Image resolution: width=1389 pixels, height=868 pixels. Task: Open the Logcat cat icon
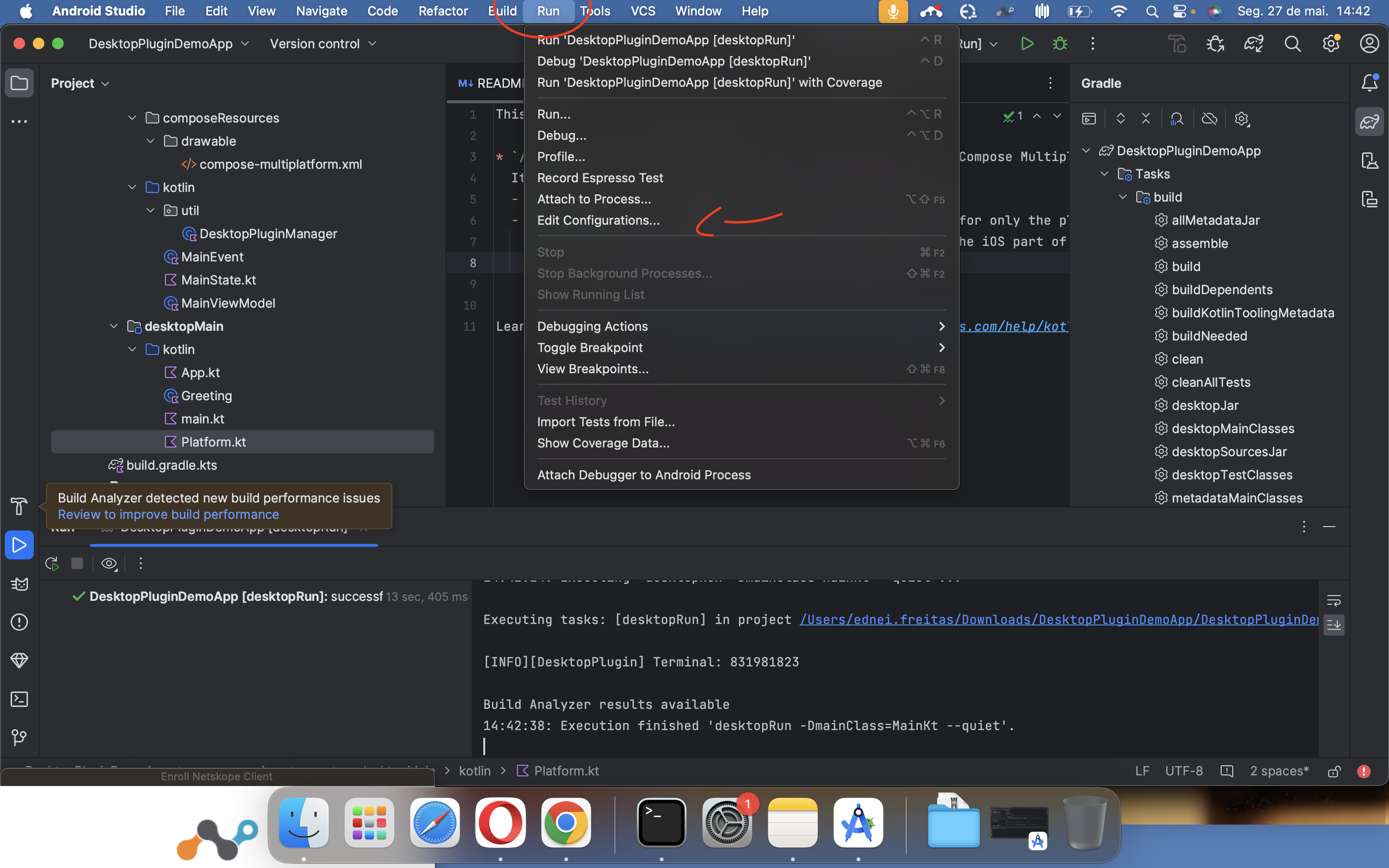[19, 584]
